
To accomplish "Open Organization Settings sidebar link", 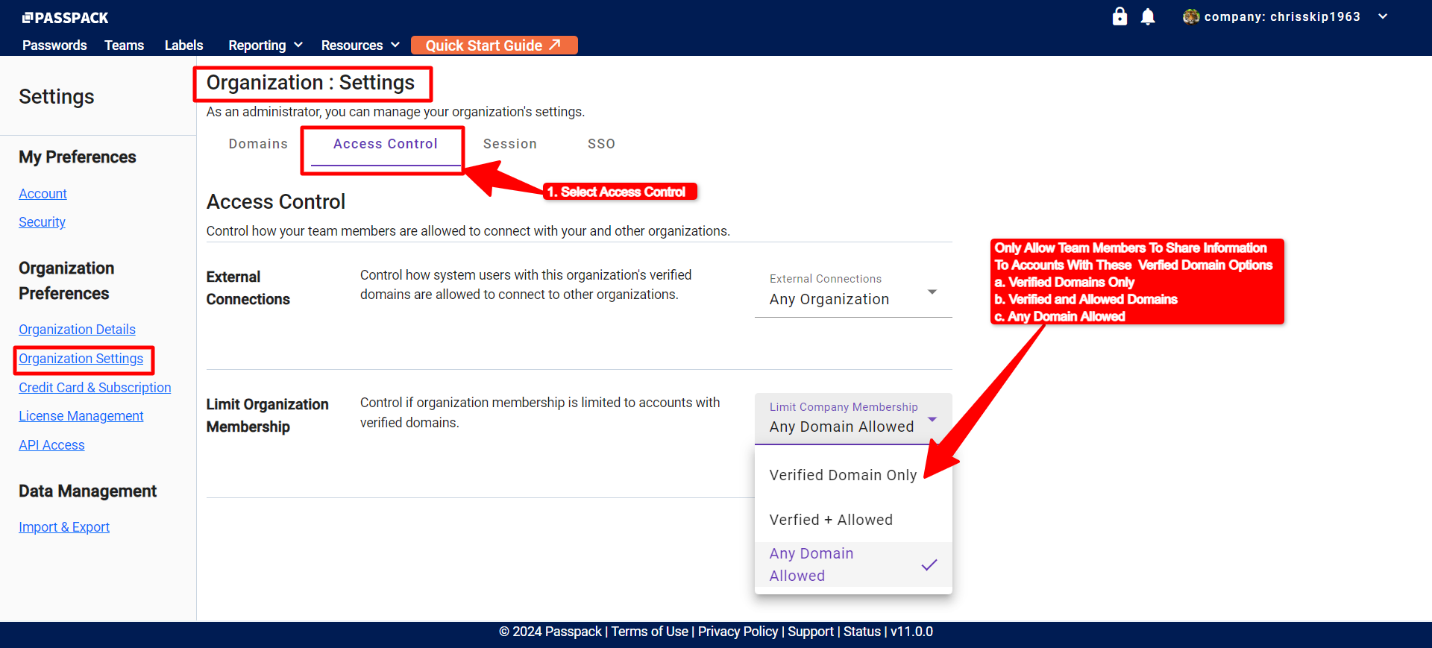I will tap(81, 358).
